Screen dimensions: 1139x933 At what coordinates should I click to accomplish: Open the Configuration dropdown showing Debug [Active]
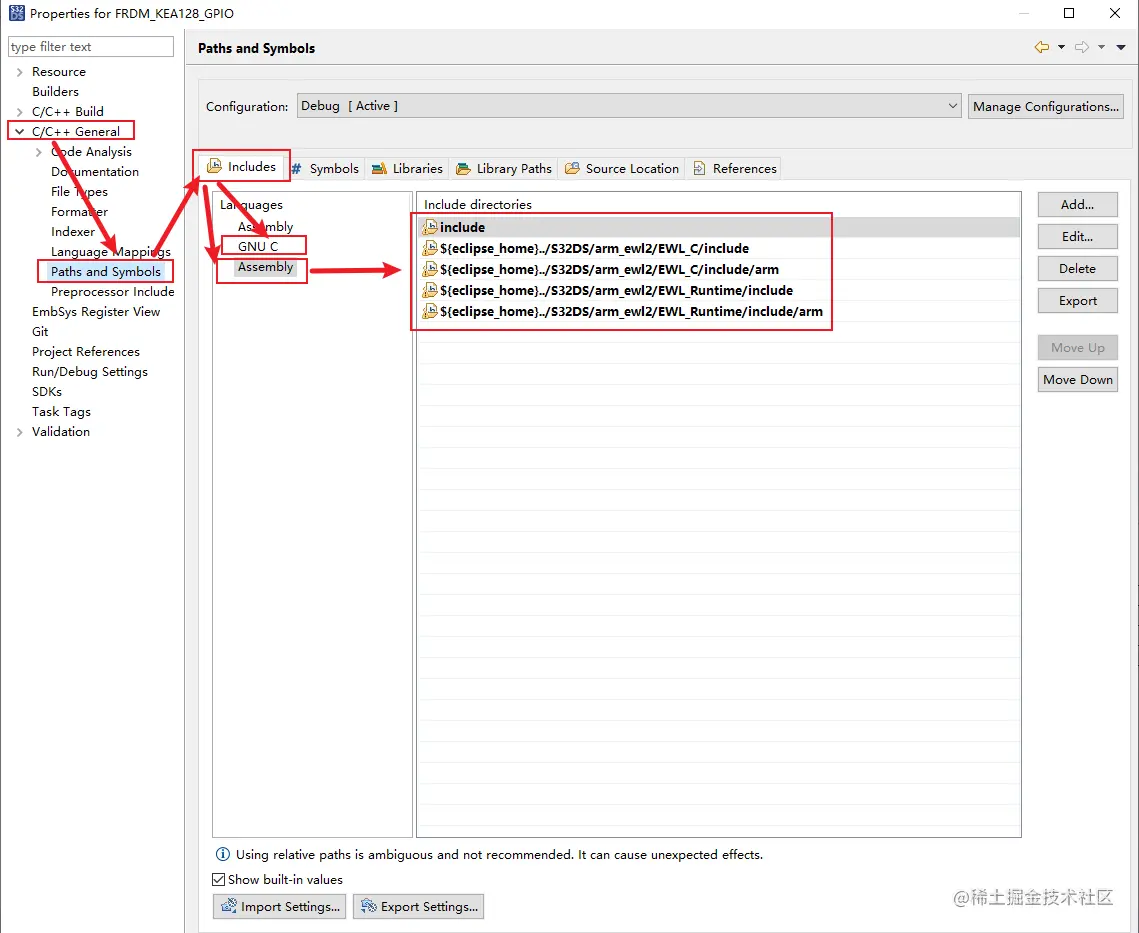629,106
